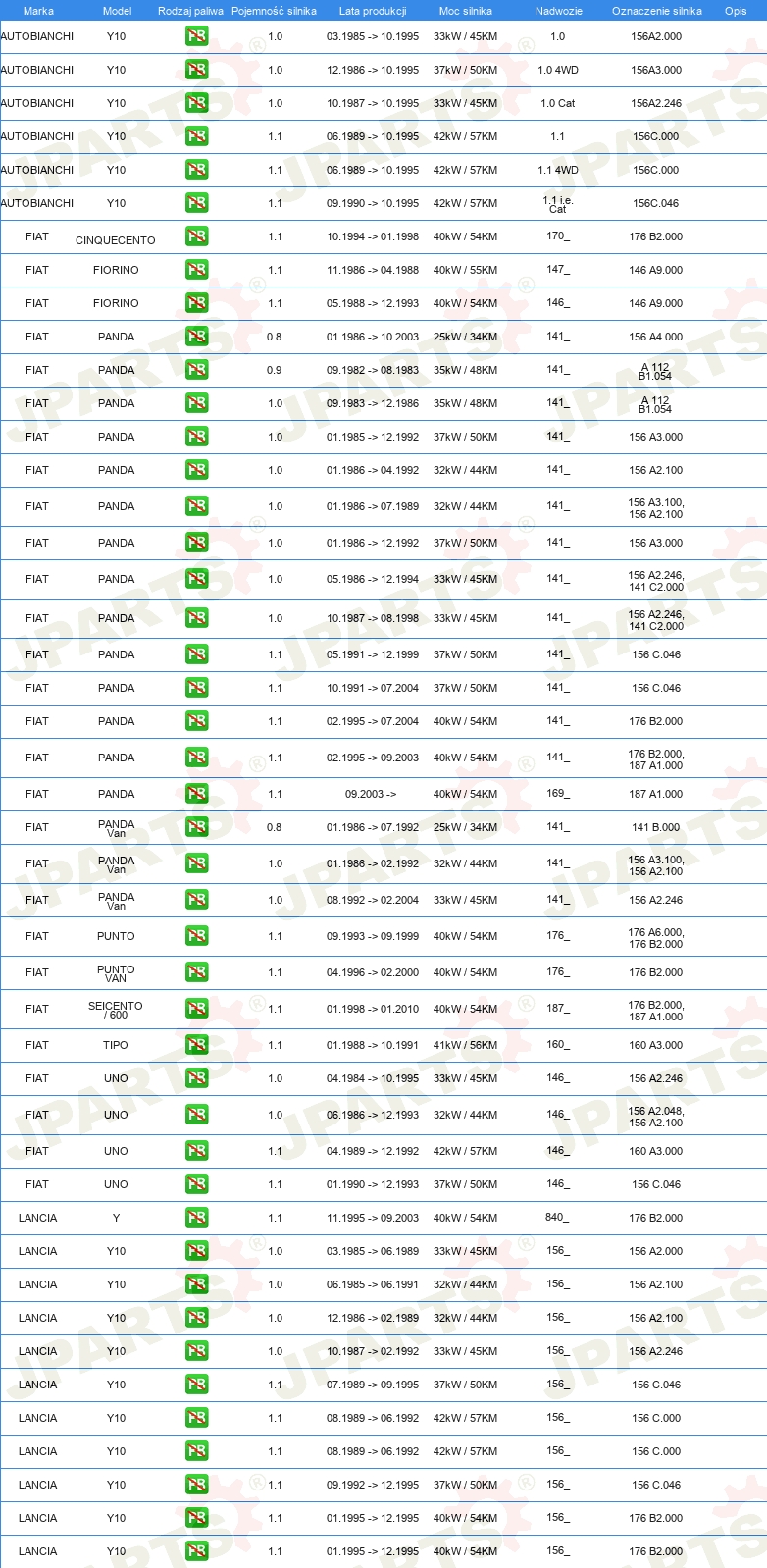Select the PUNTO VAN model cell

point(116,973)
